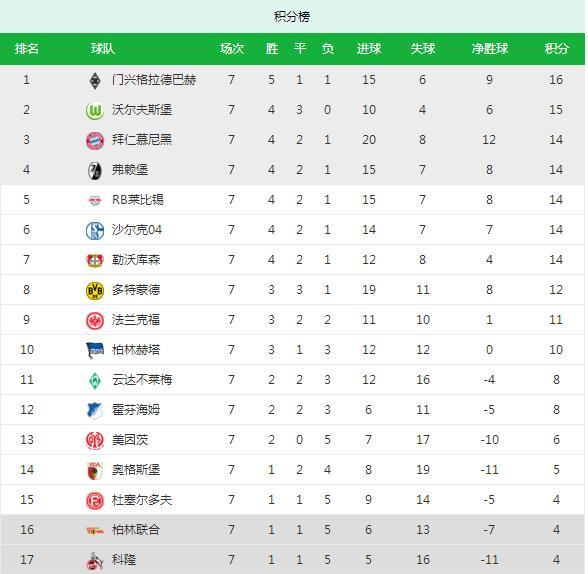Screen dimensions: 588x574
Task: Click the Bayer Leverkusen crest icon
Action: (x=95, y=260)
